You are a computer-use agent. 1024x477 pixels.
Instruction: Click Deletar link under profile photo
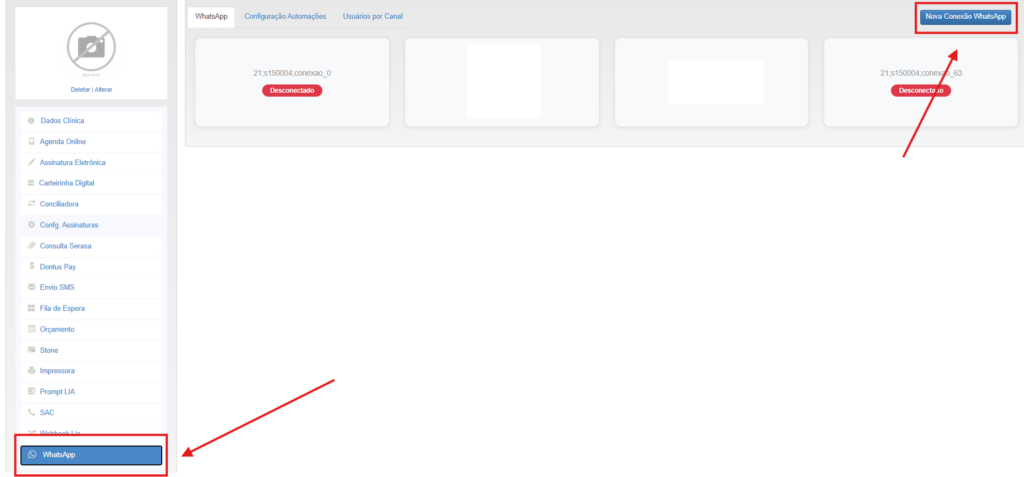(x=80, y=90)
